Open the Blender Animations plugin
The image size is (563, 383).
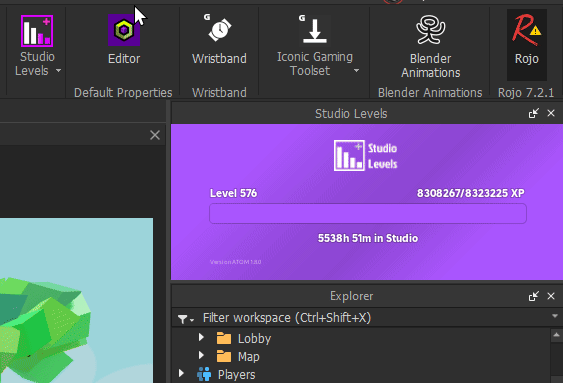click(x=430, y=47)
